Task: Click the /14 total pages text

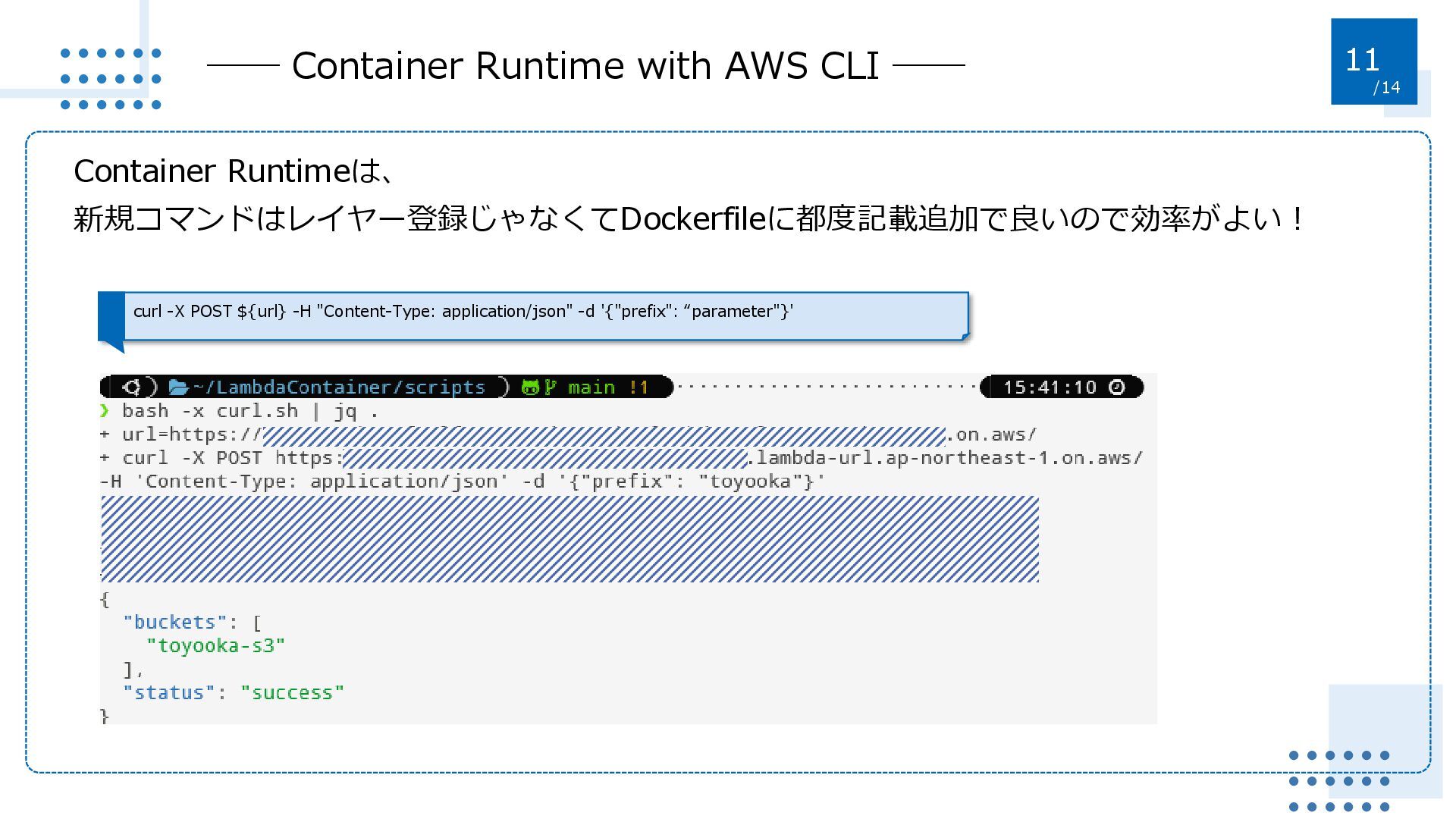Action: pos(1386,88)
